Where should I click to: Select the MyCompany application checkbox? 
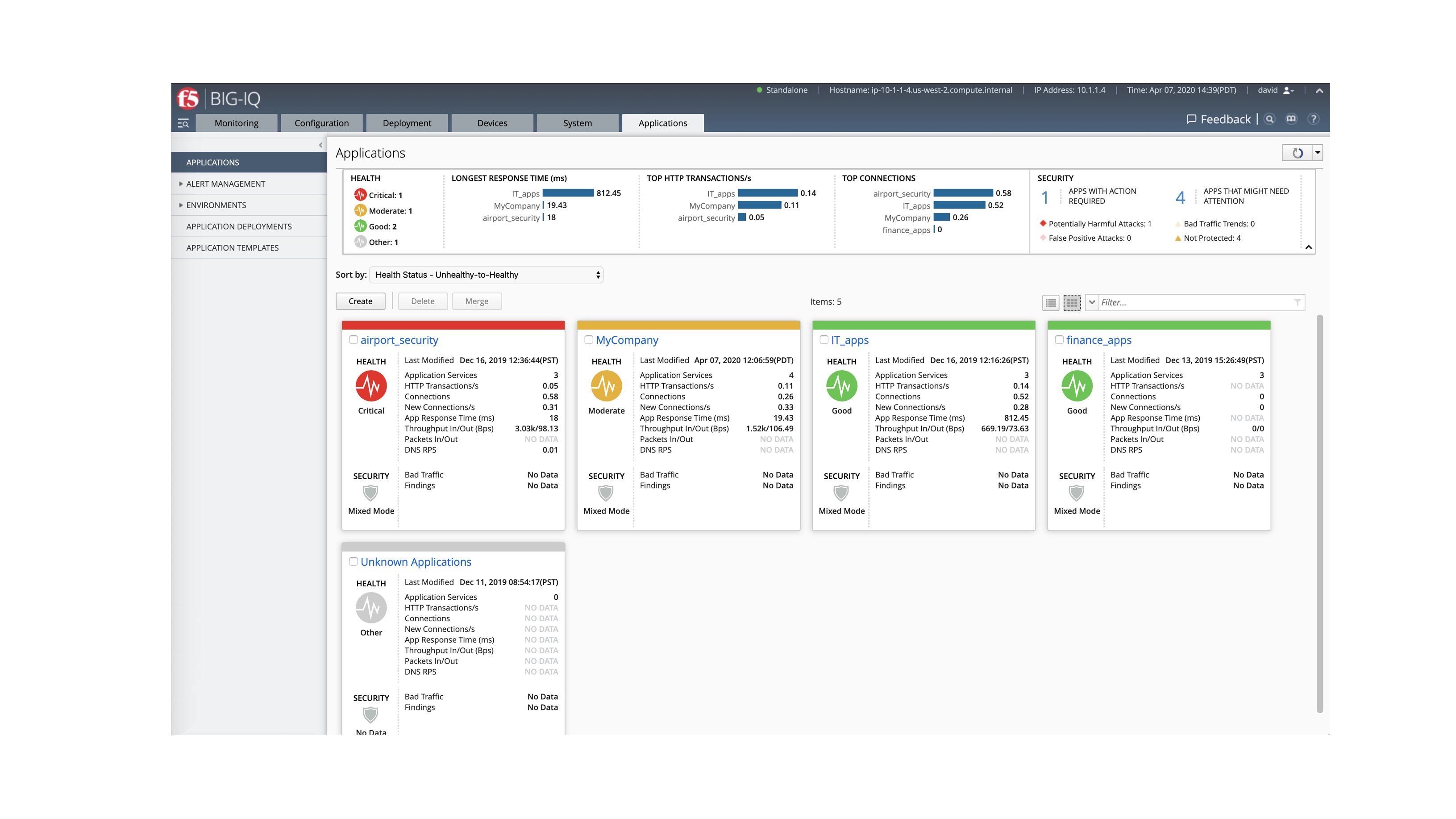click(588, 339)
